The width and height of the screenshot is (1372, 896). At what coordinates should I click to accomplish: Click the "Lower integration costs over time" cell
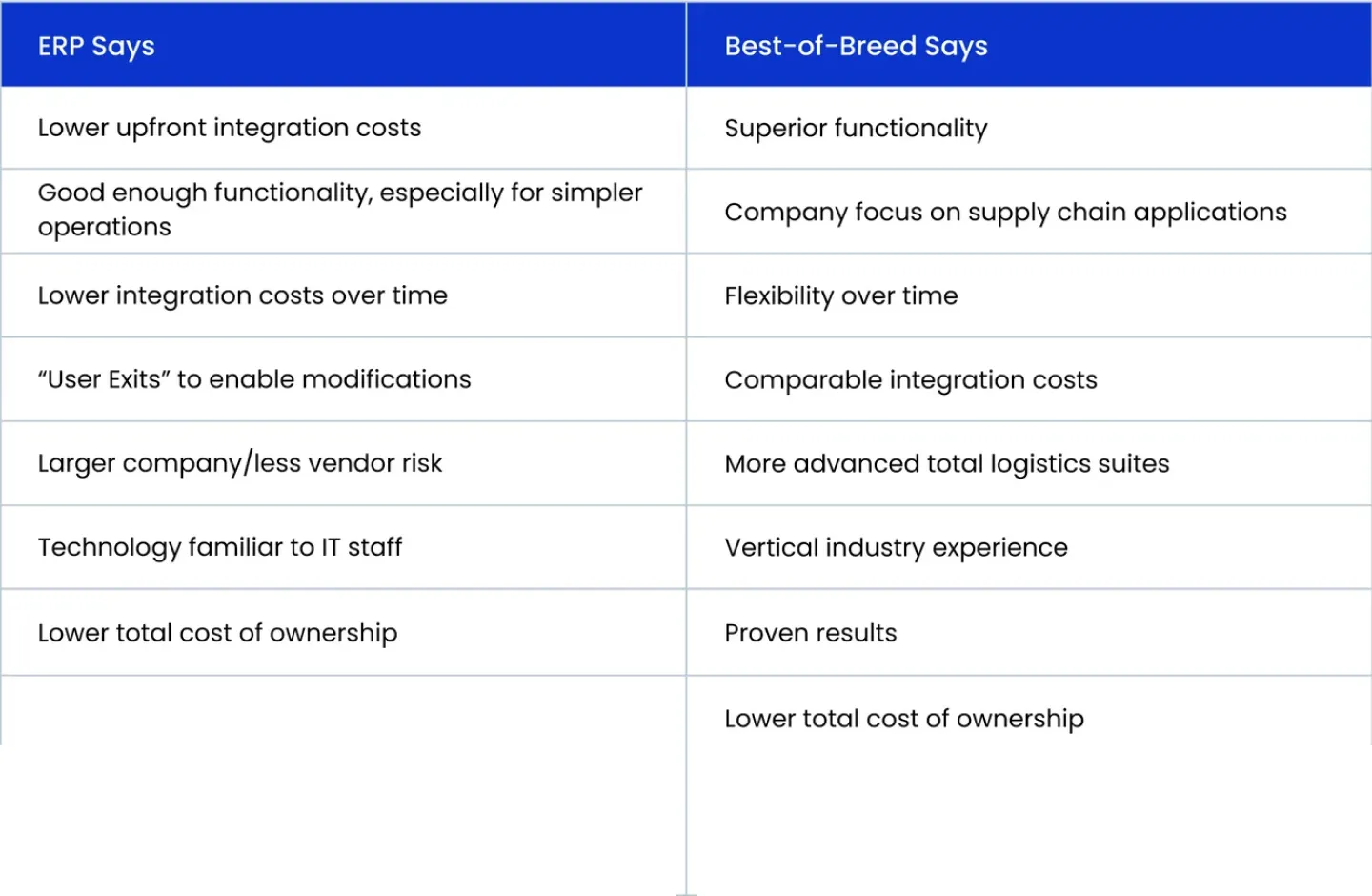[243, 295]
